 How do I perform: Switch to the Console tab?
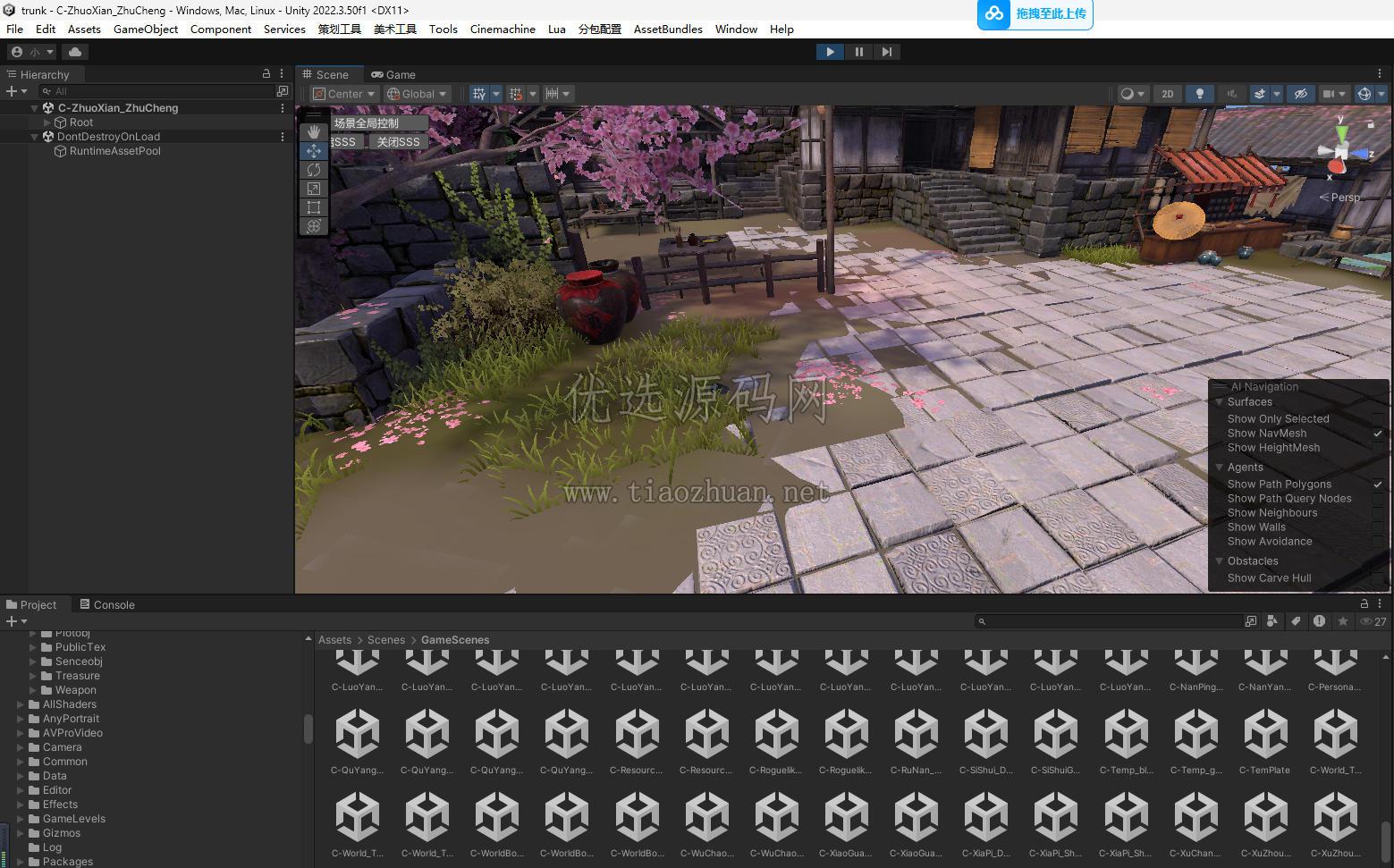pos(106,604)
